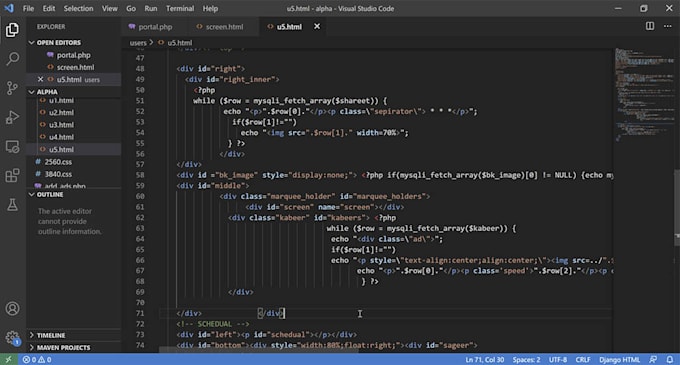Open Remote Explorer view

pos(12,147)
